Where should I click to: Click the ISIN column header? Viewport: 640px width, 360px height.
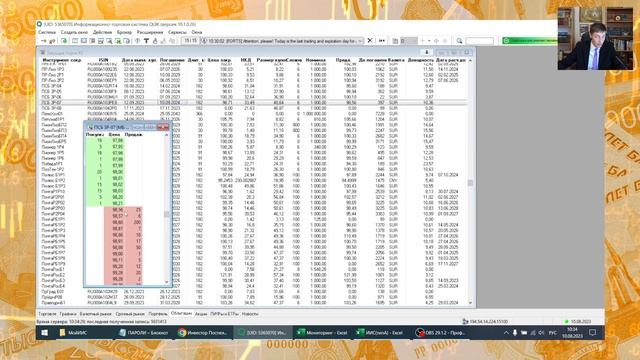click(x=103, y=60)
